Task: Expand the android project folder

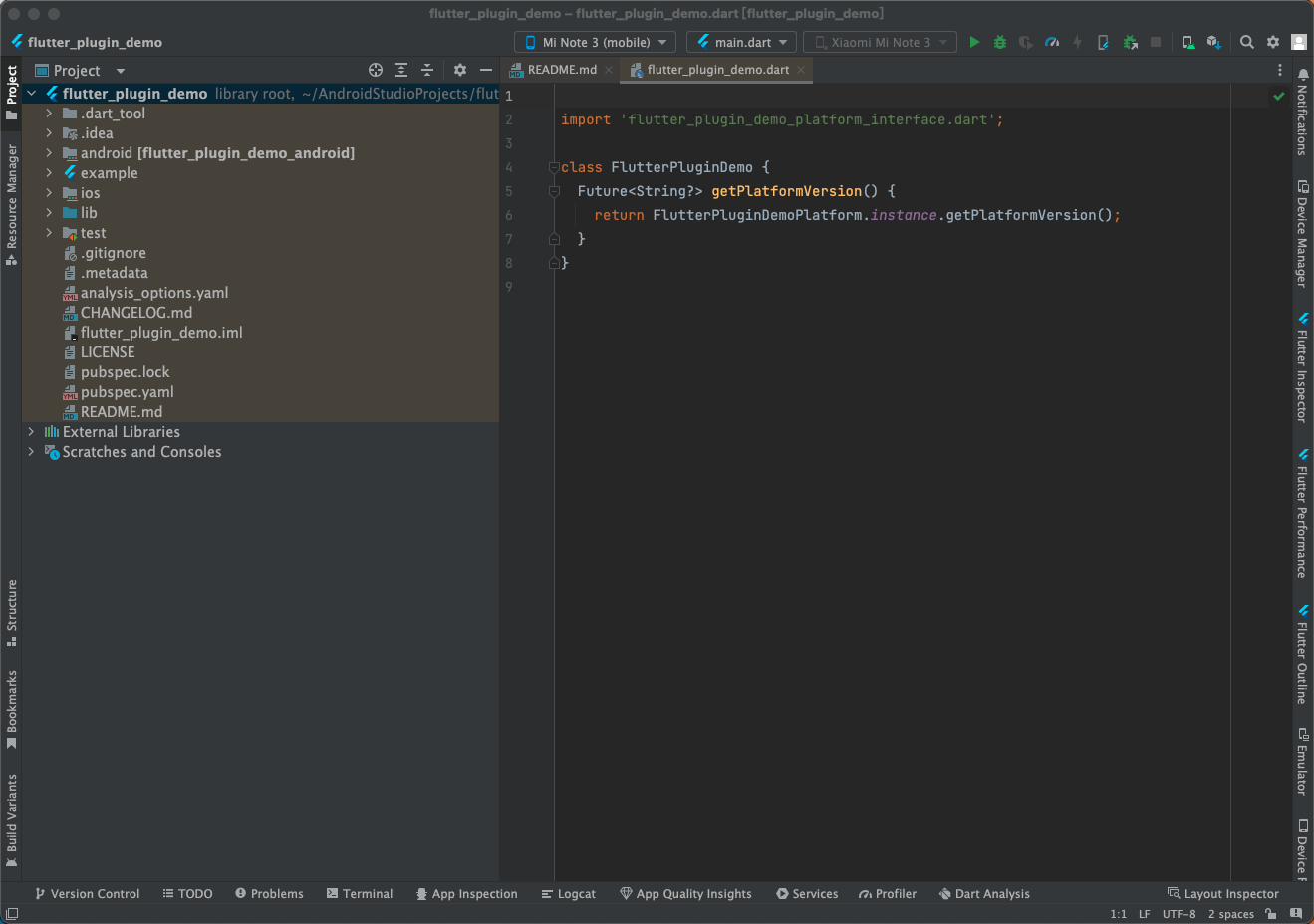Action: (x=48, y=152)
